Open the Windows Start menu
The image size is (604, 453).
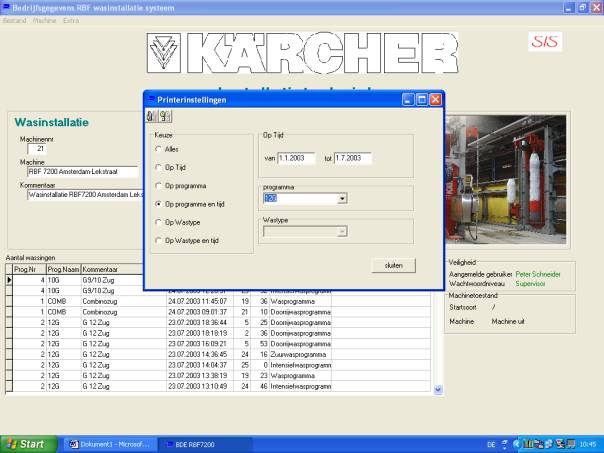[x=28, y=444]
